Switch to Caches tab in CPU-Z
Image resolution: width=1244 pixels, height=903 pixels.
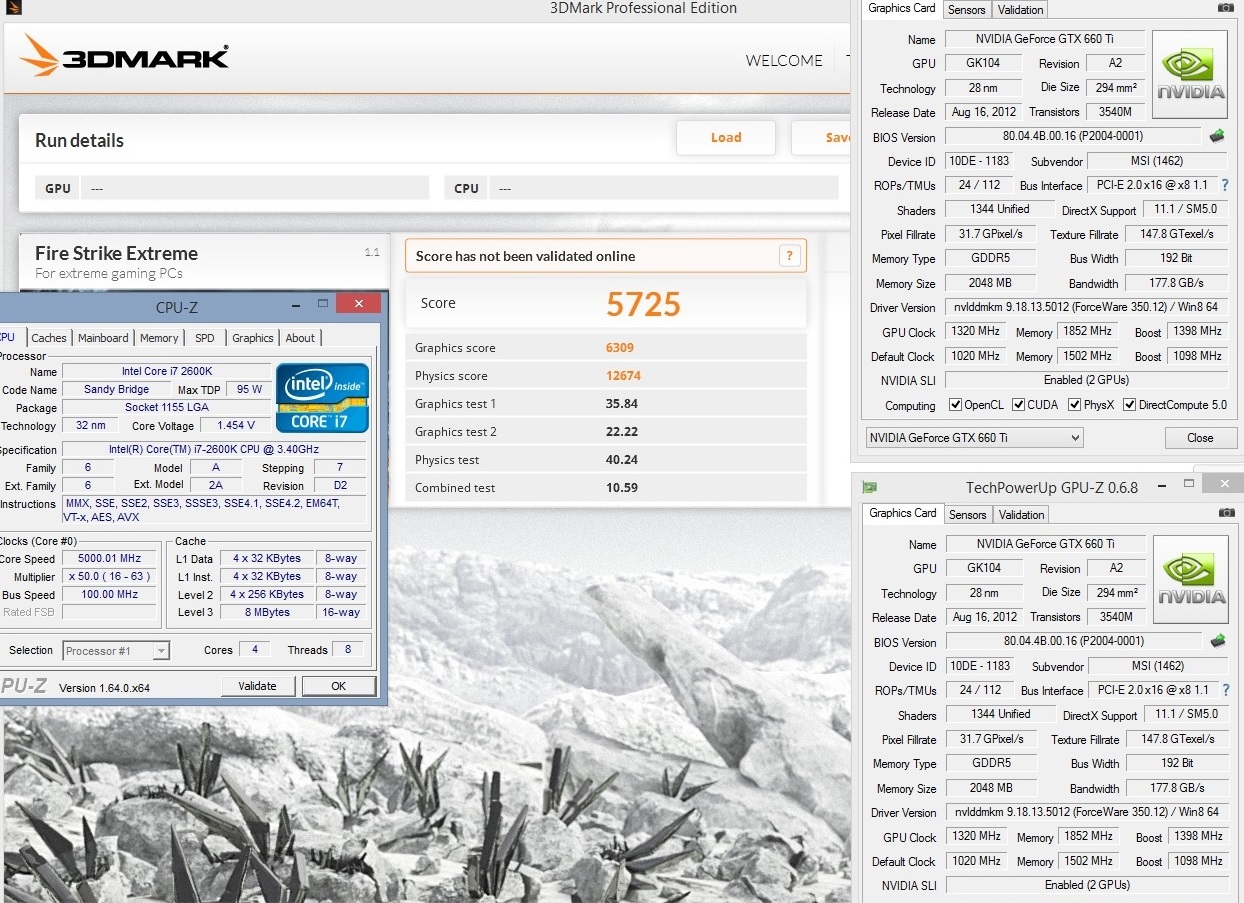[x=49, y=338]
